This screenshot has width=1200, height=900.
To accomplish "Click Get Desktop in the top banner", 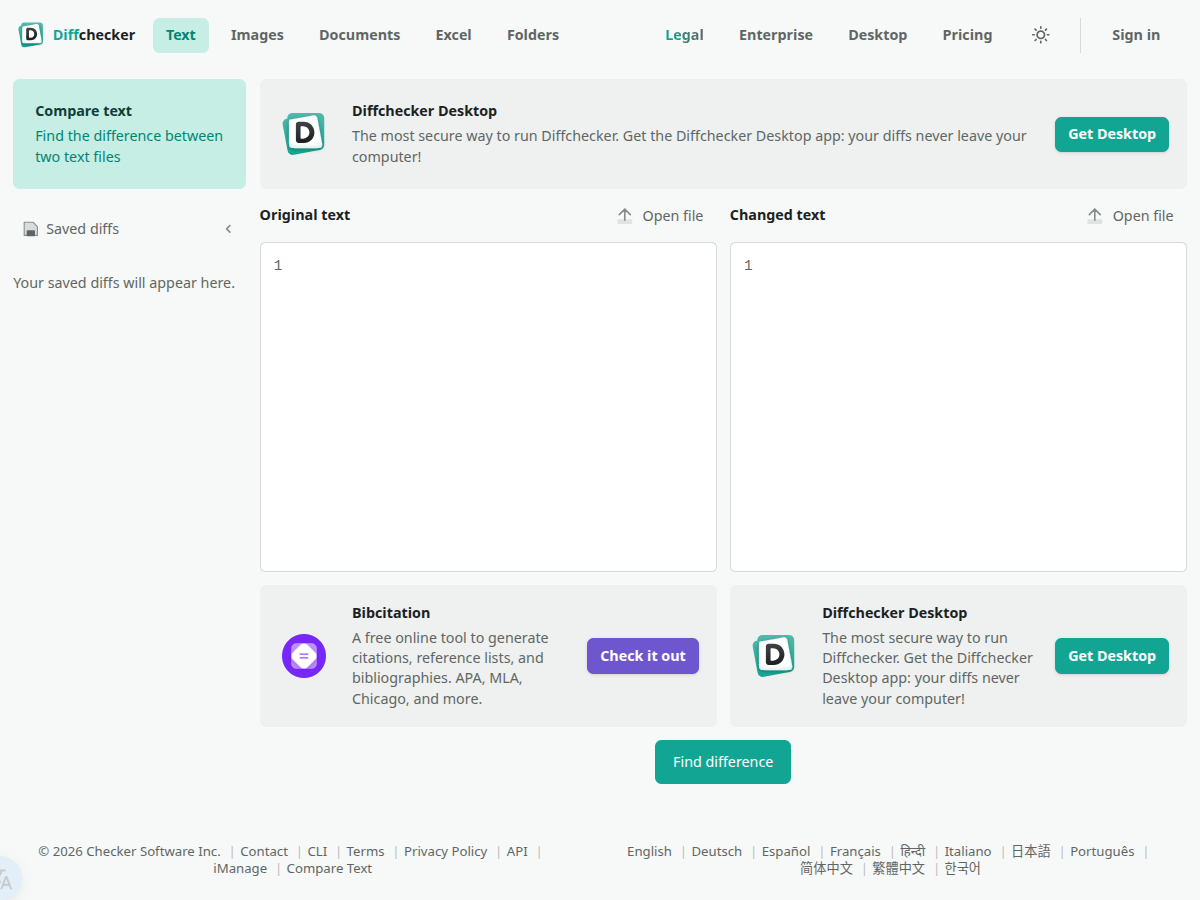I will coord(1111,134).
